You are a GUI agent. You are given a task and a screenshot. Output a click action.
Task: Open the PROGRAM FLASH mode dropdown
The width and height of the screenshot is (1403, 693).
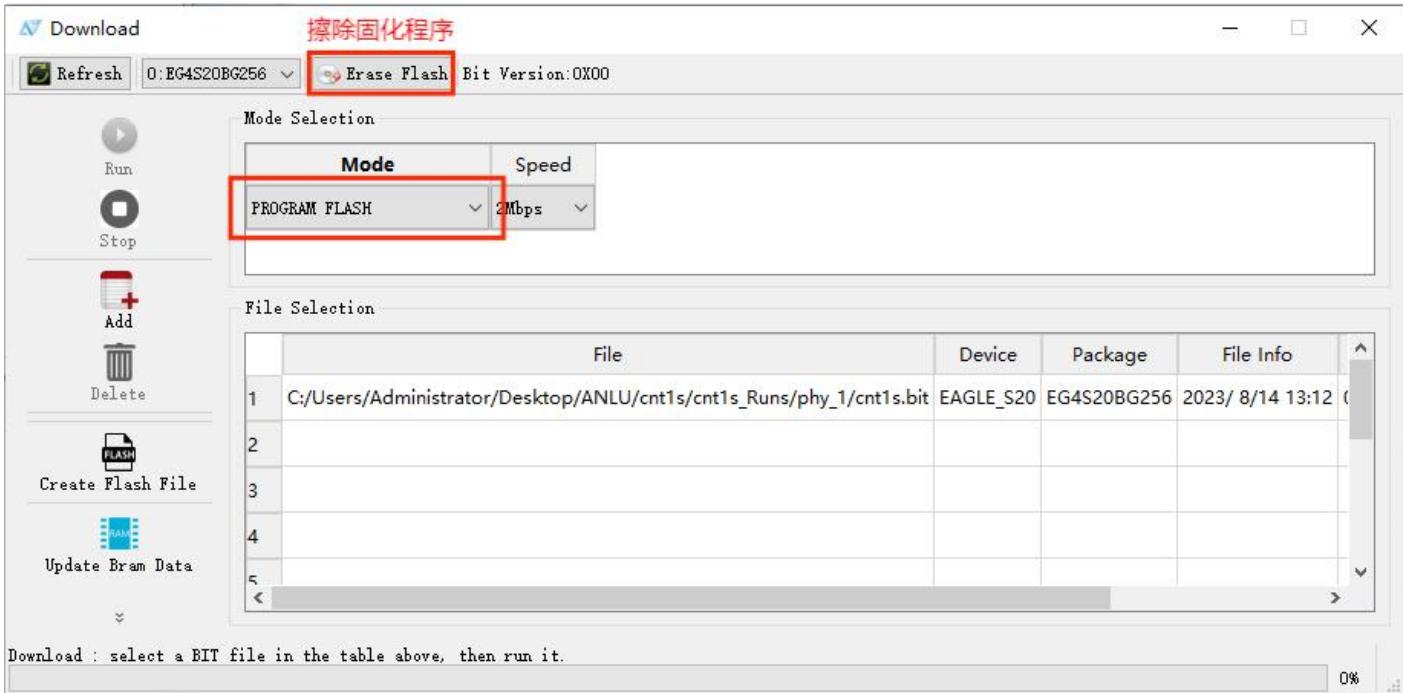click(367, 209)
